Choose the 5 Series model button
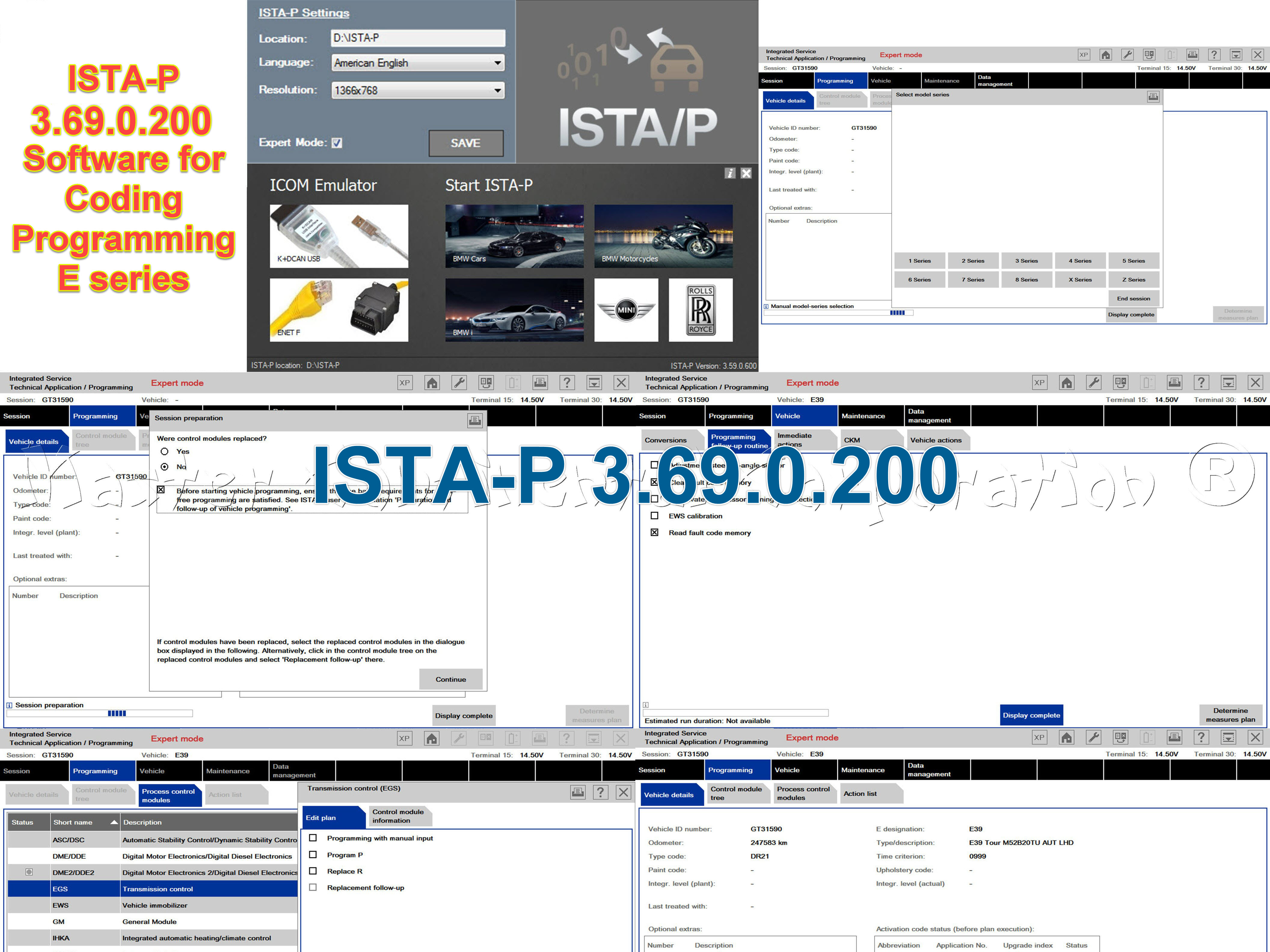 [1134, 261]
